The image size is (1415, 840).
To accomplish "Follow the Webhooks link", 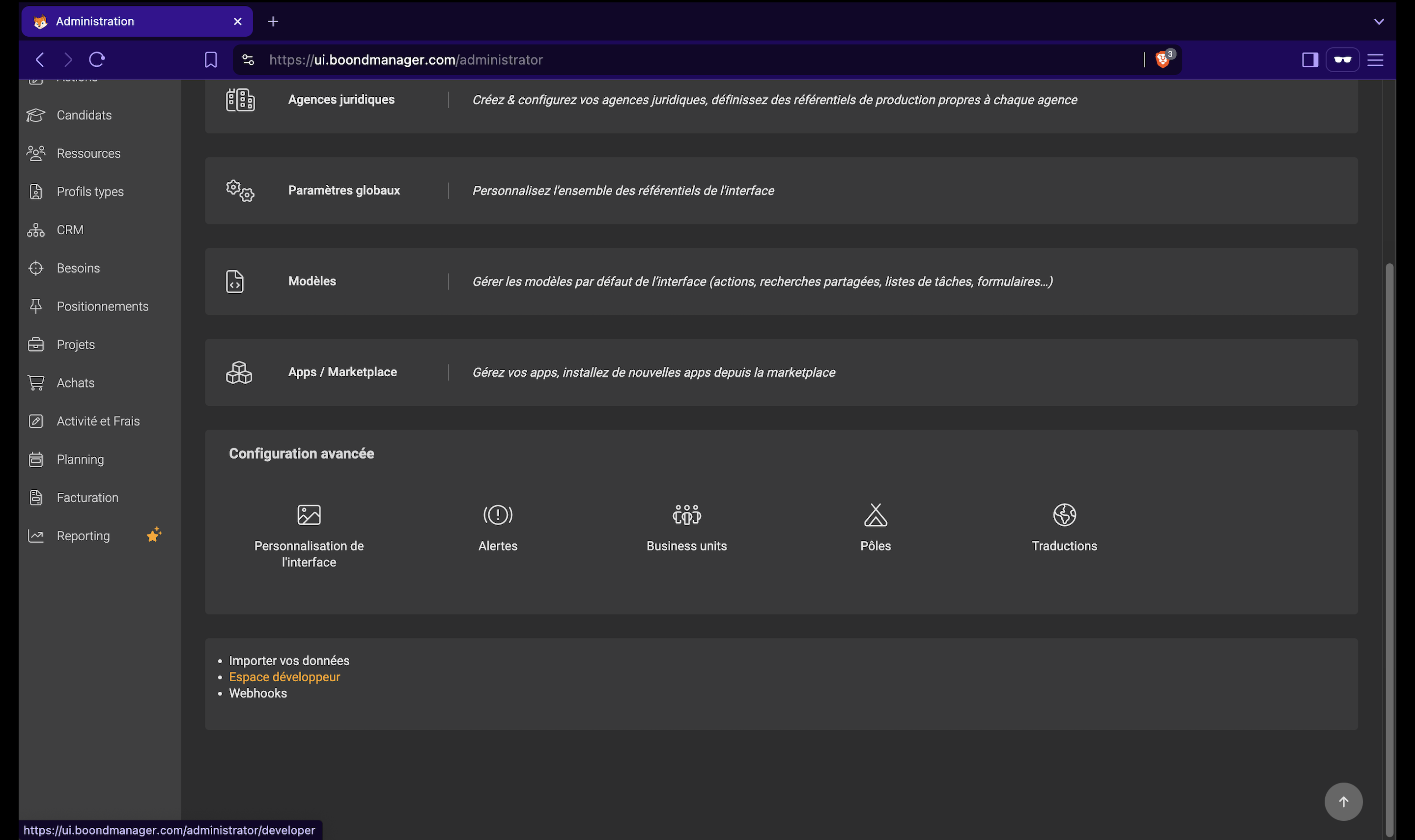I will point(258,694).
